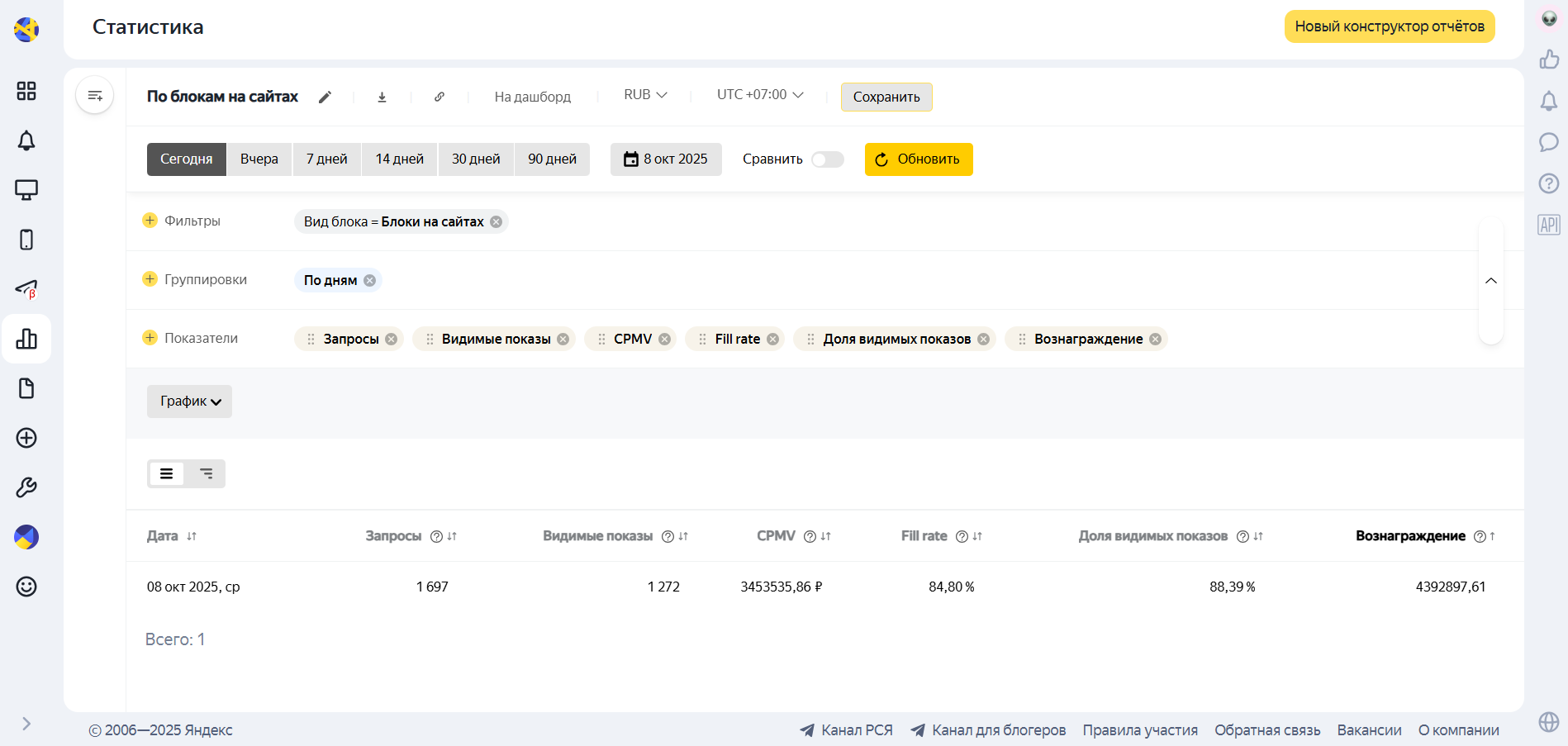Toggle the Сравнить switch

pyautogui.click(x=827, y=159)
